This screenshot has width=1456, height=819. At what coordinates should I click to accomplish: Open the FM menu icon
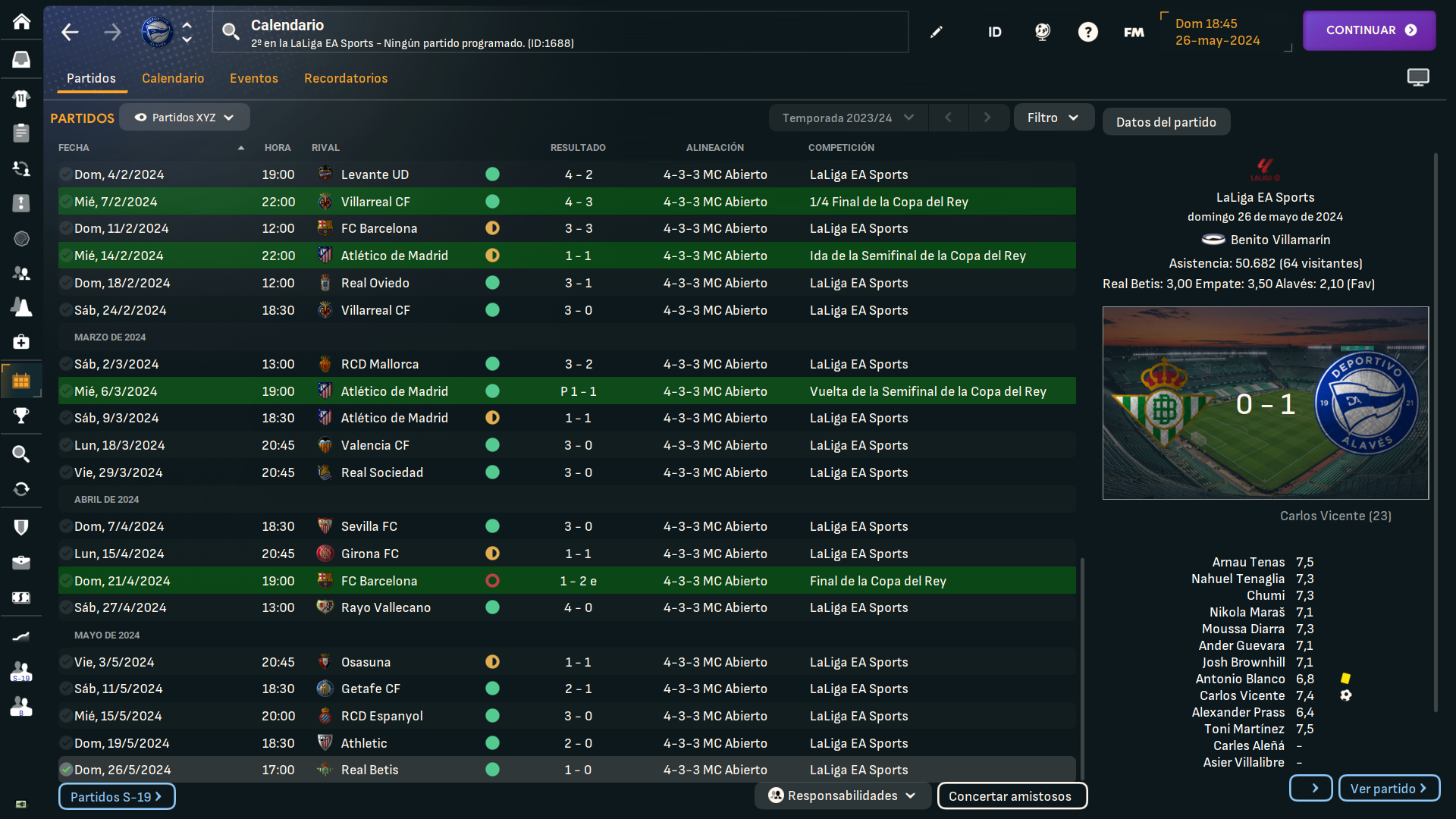[x=1134, y=32]
